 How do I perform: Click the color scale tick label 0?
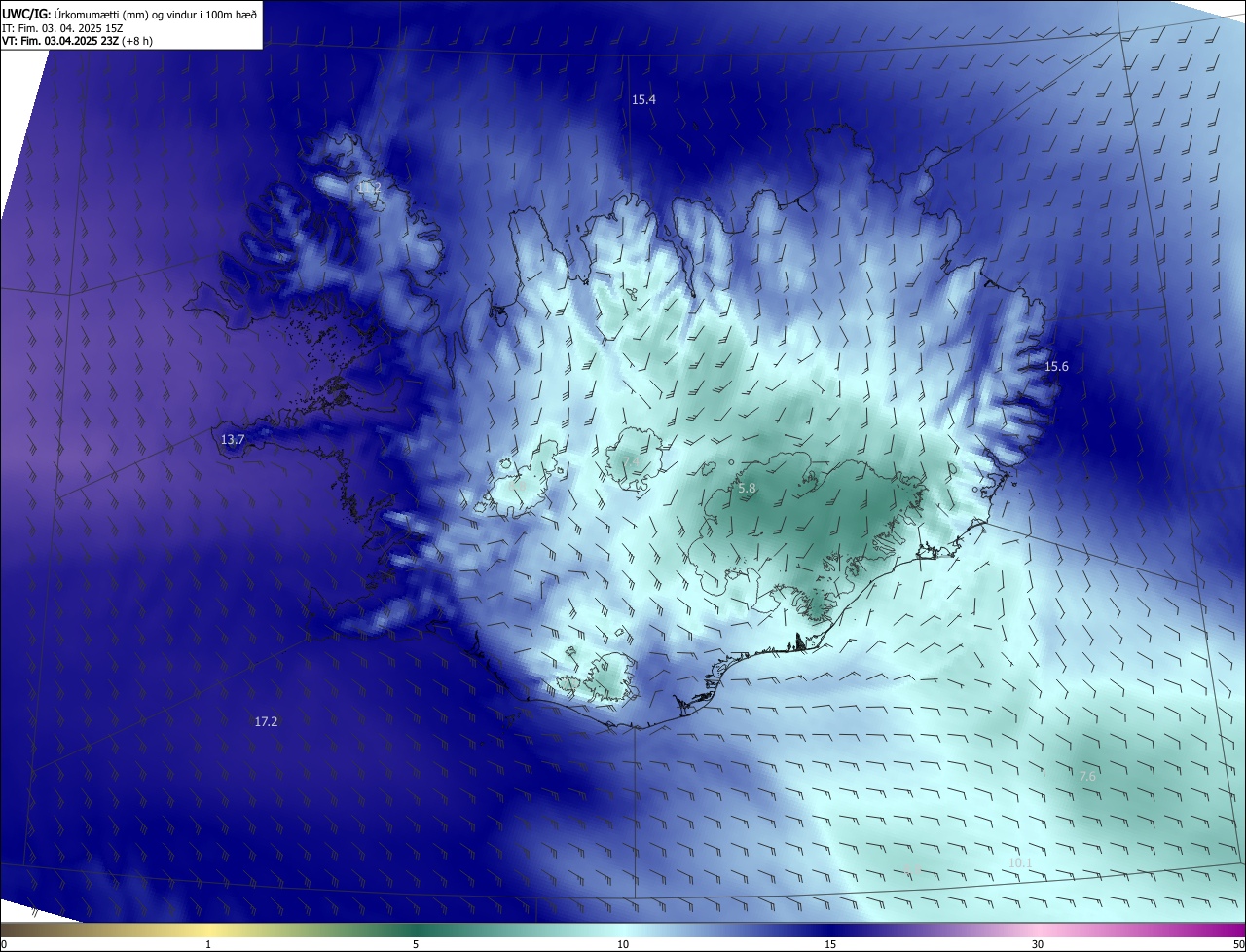tap(4, 944)
